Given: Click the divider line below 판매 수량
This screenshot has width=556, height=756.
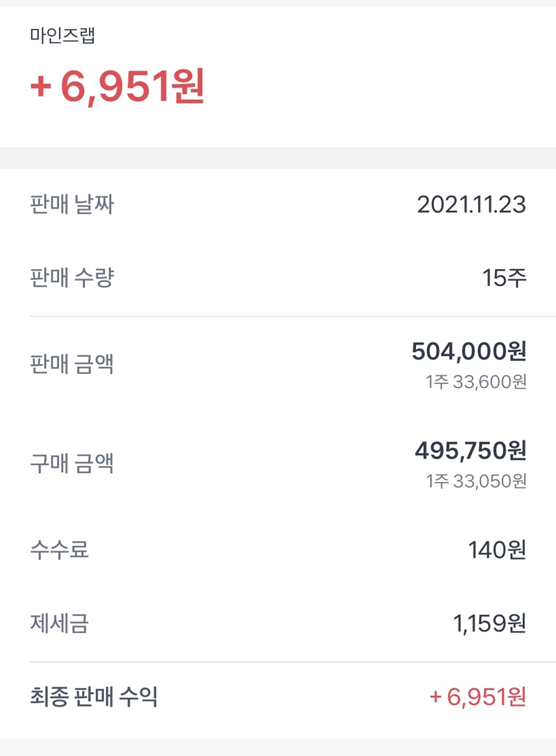Looking at the screenshot, I should 293,316.
